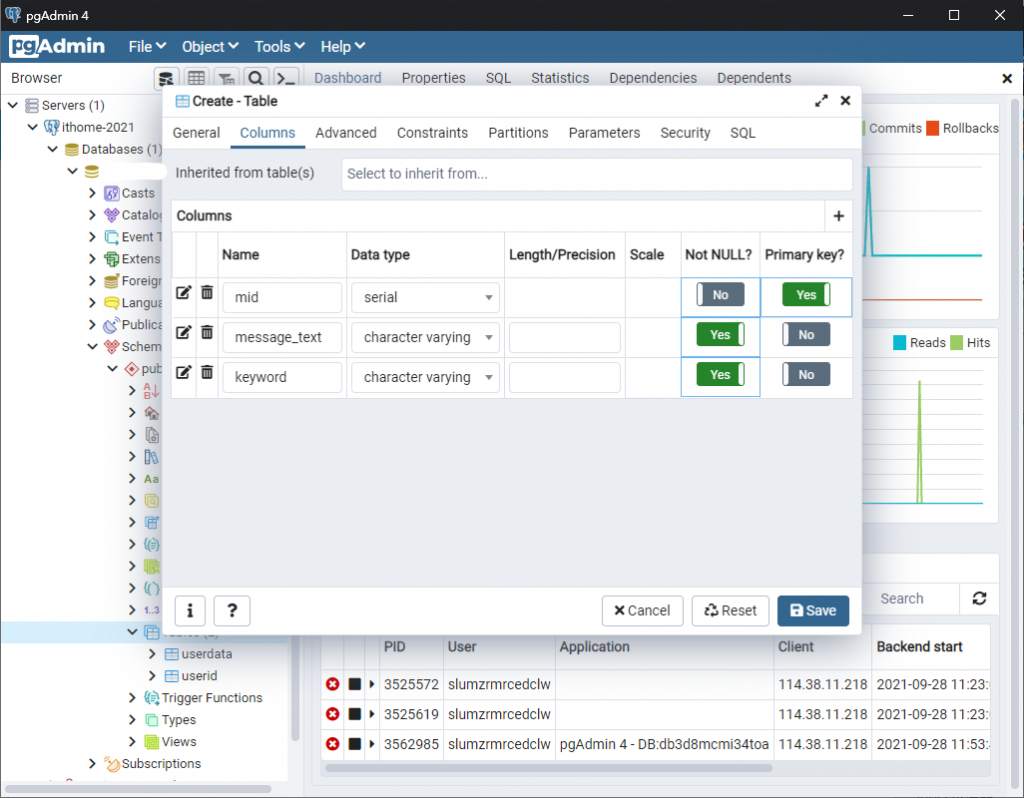
Task: Delete the mid column row via trash icon
Action: pyautogui.click(x=206, y=292)
